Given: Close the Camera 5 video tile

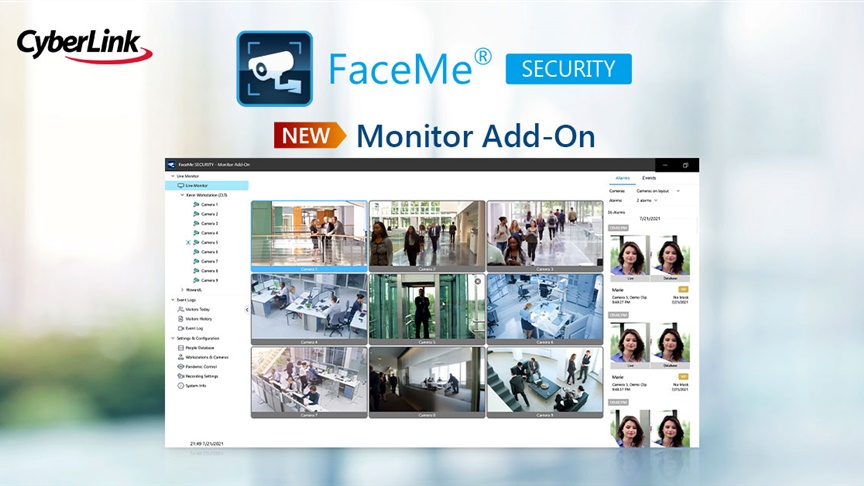Looking at the screenshot, I should (478, 281).
